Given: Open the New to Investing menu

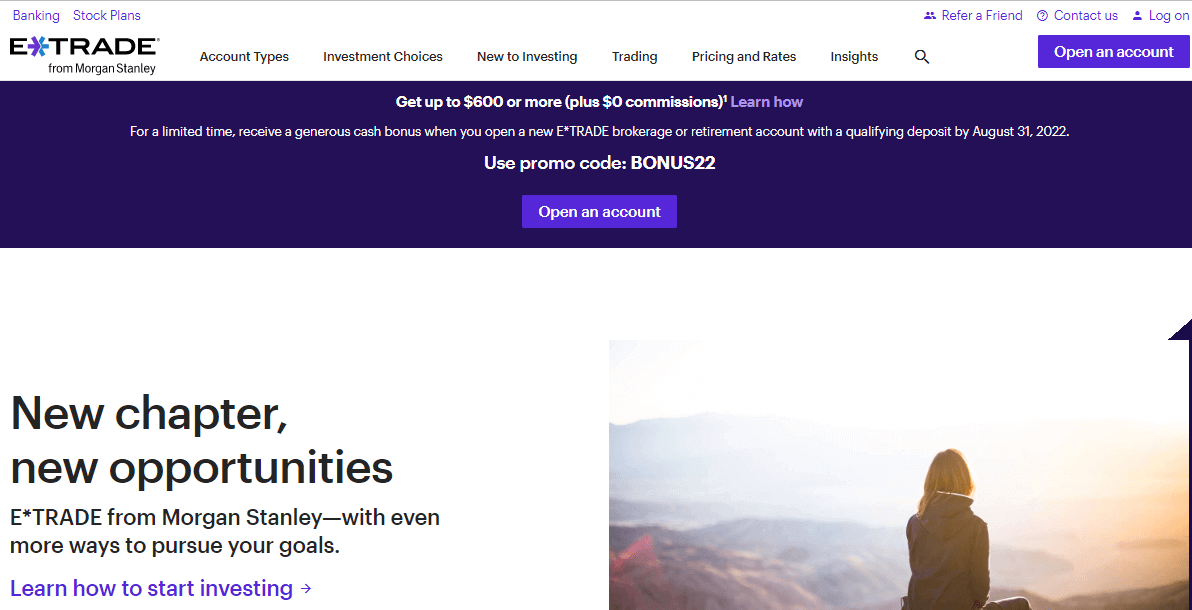Looking at the screenshot, I should tap(527, 57).
